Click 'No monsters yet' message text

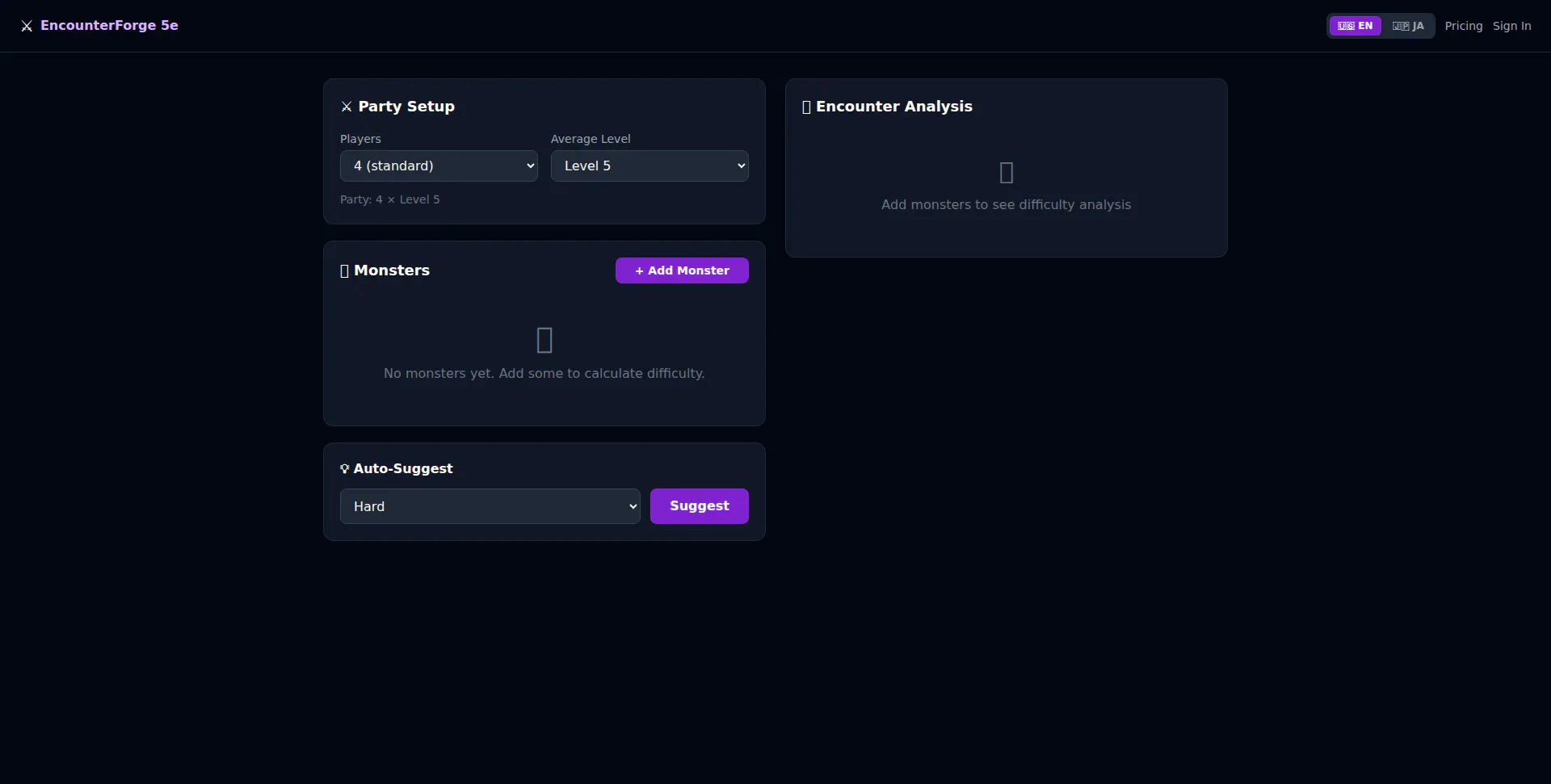coord(544,373)
